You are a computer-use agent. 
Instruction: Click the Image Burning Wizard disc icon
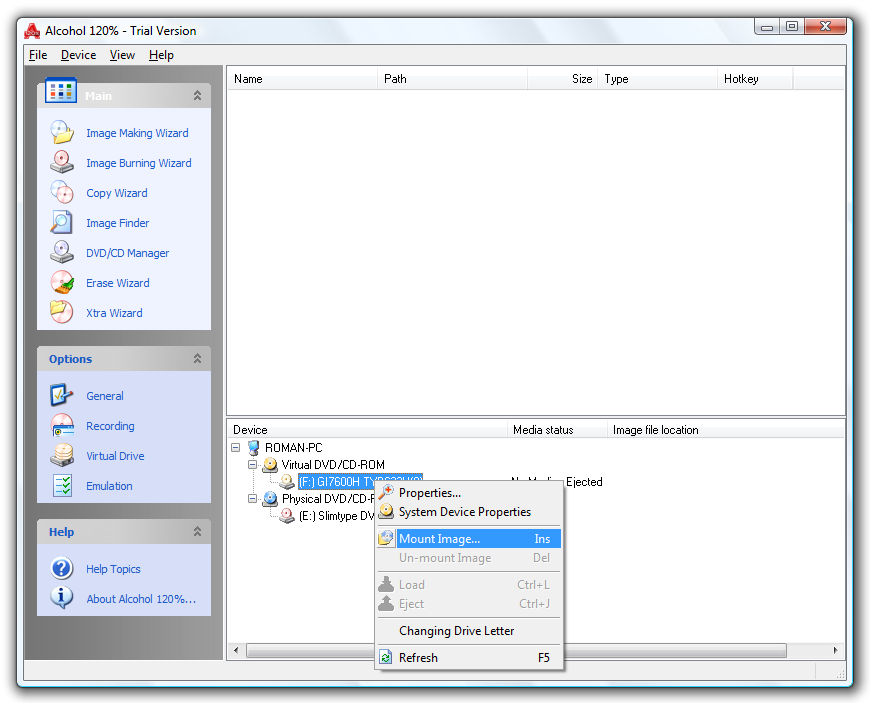pos(62,163)
